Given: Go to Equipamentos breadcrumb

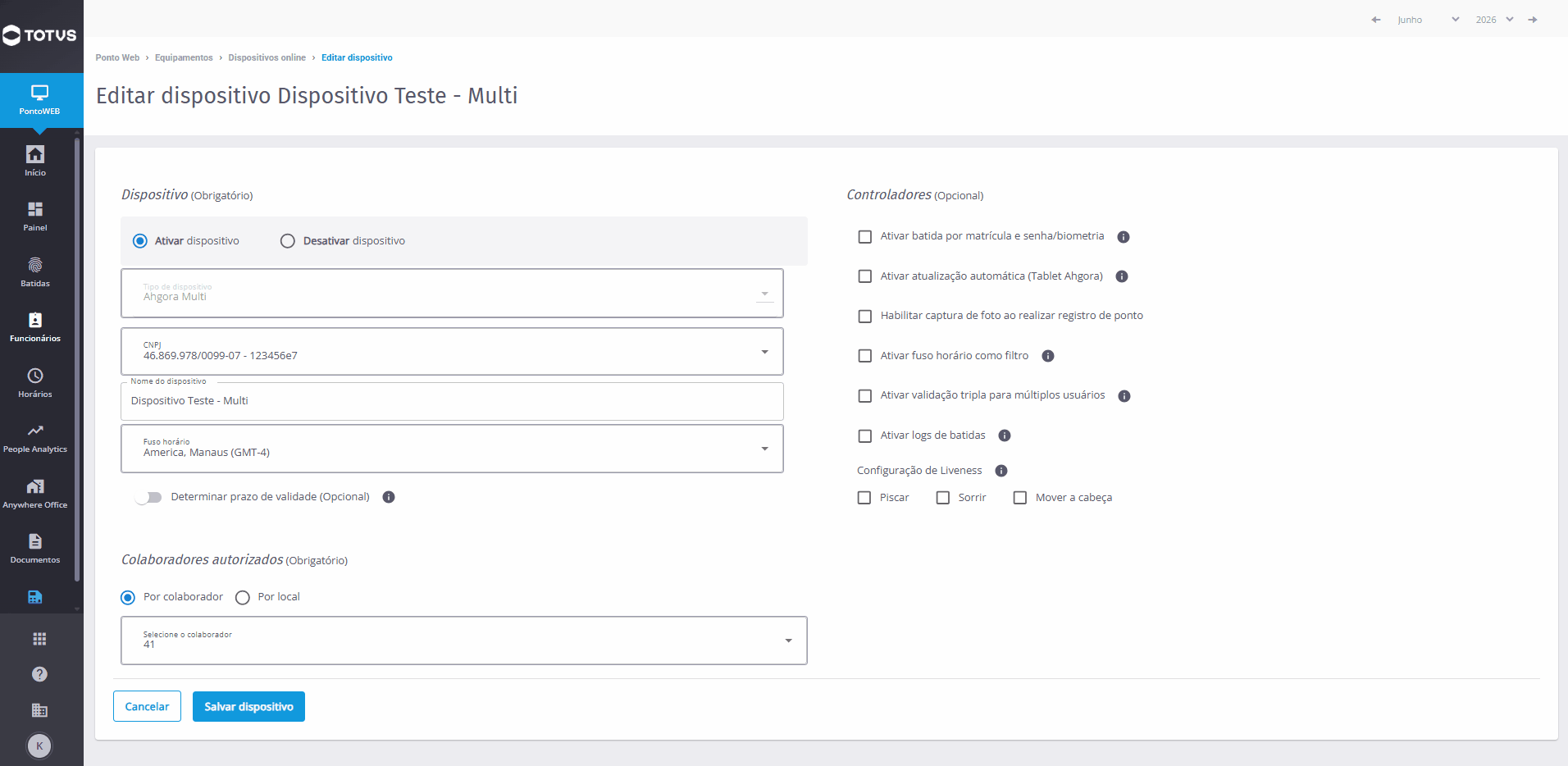Looking at the screenshot, I should point(184,57).
